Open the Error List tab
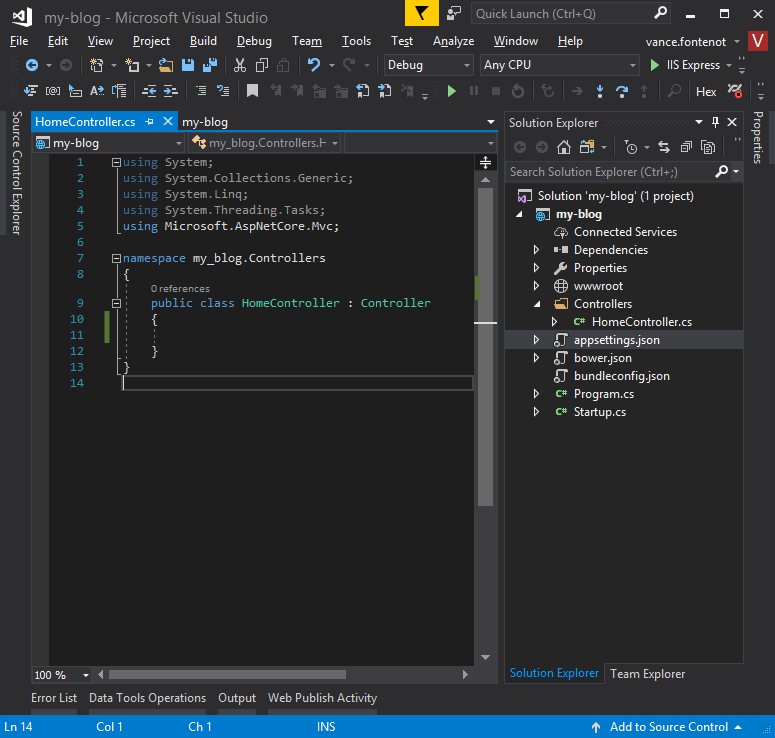The image size is (775, 738). (54, 698)
